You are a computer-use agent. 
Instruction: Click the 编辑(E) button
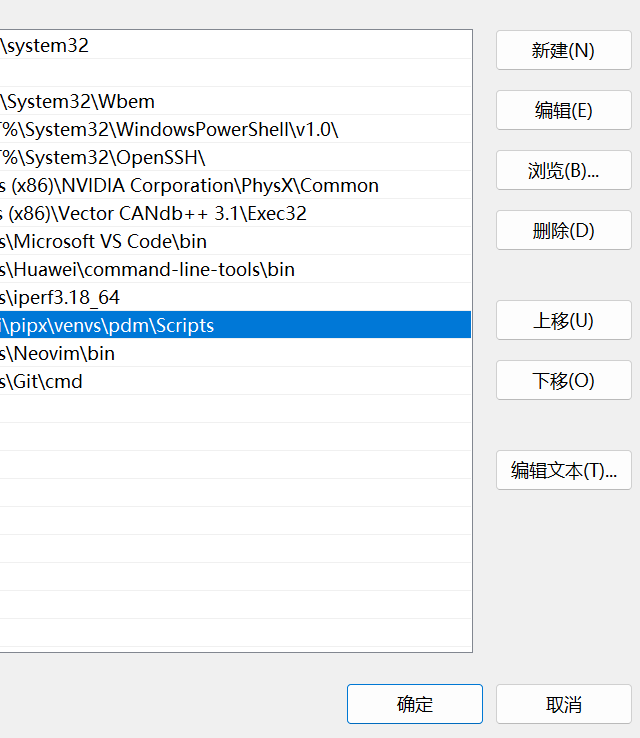tap(563, 110)
